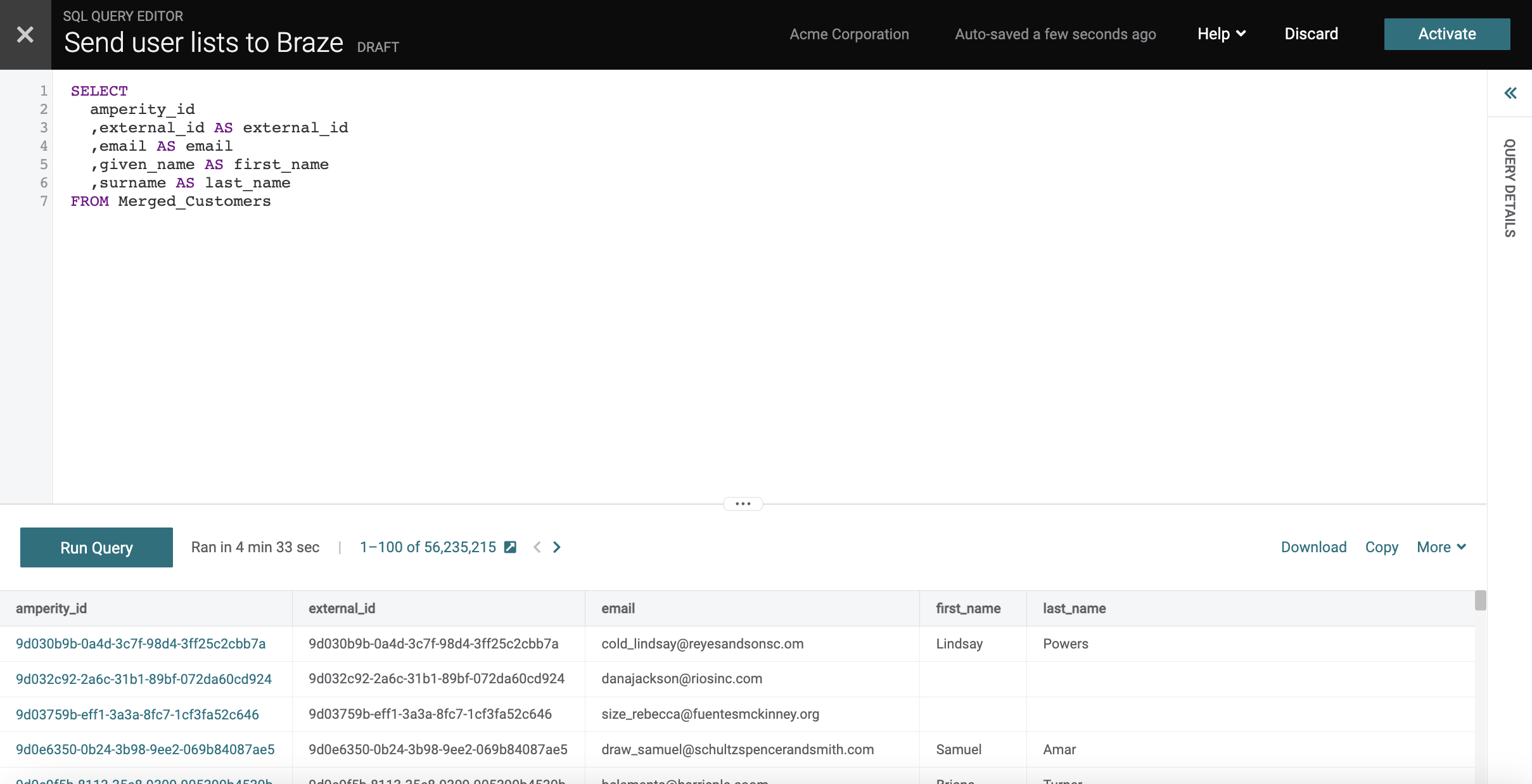Expand the Query Details panel chevrons
This screenshot has width=1532, height=784.
click(1510, 93)
